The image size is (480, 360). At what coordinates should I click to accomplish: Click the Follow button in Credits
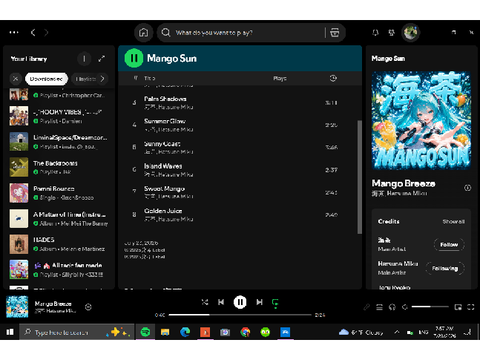tap(449, 245)
